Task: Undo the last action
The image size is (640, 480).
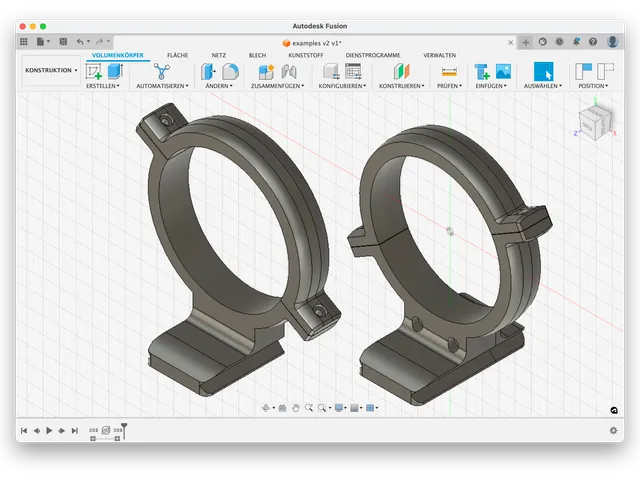Action: [x=80, y=42]
